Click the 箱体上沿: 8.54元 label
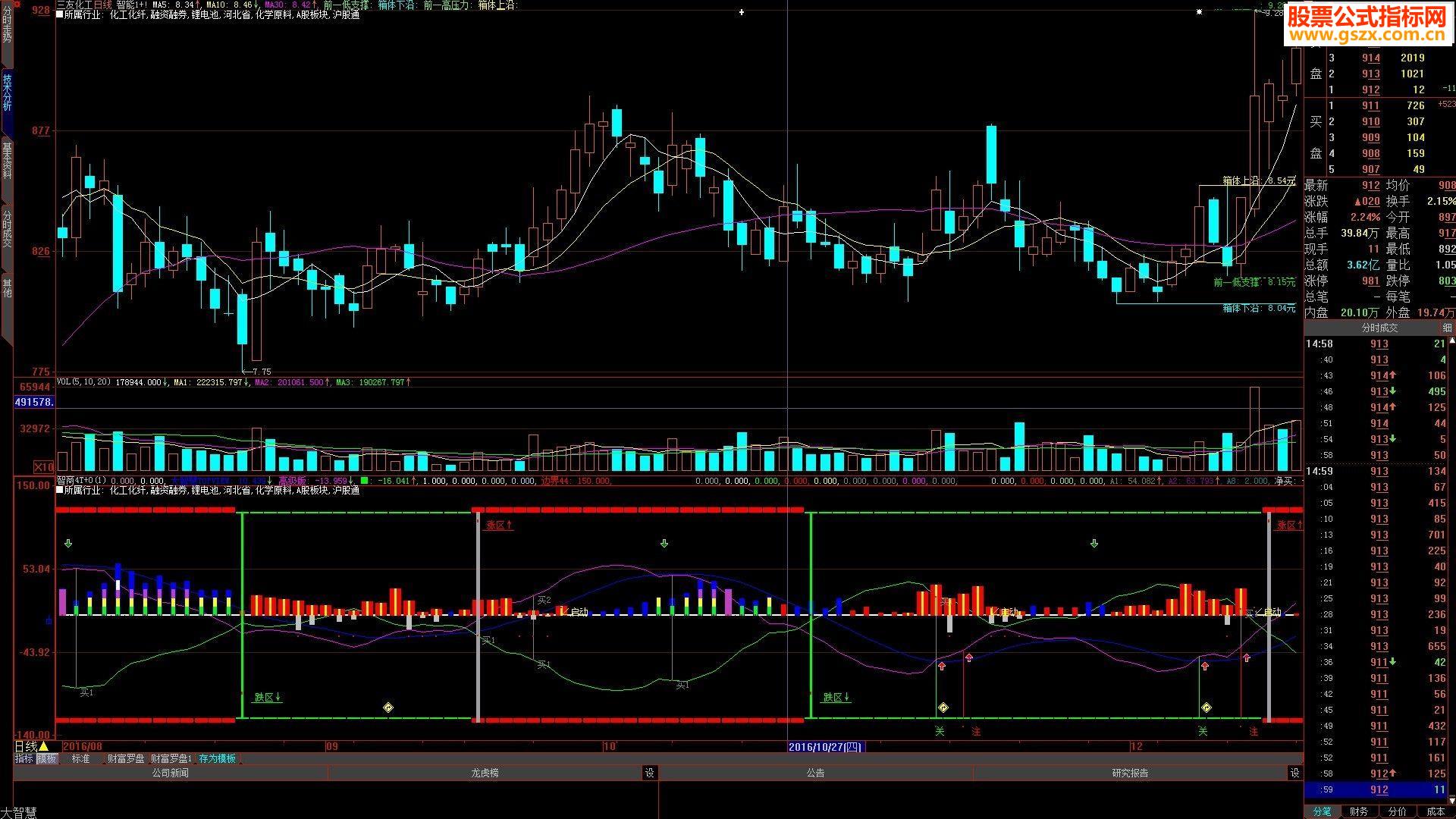 (1259, 180)
